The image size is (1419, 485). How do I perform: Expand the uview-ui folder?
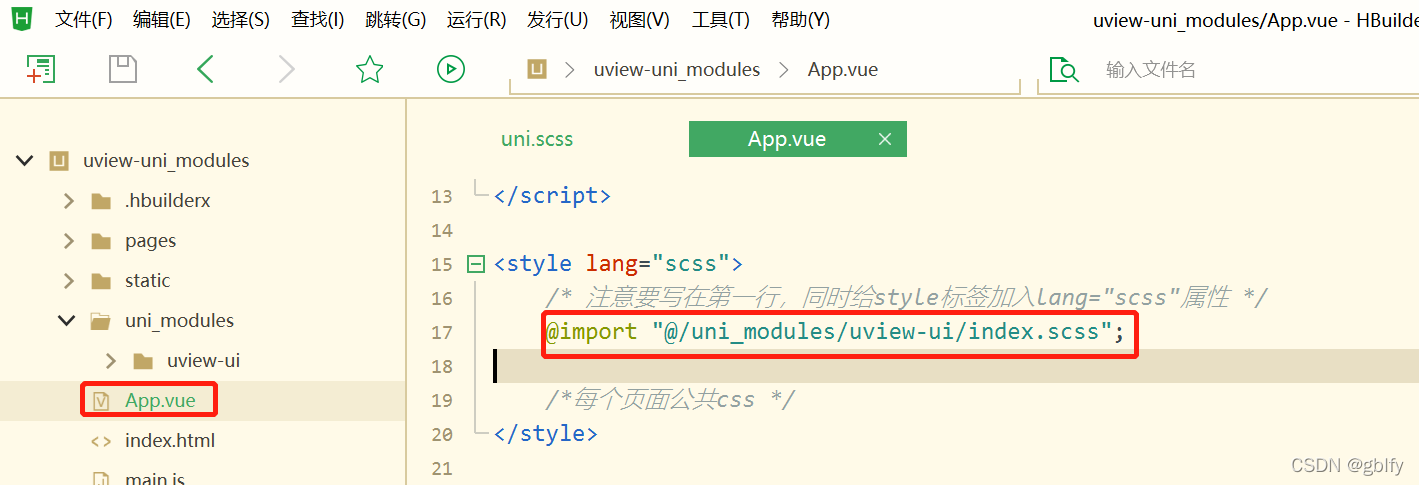point(110,361)
